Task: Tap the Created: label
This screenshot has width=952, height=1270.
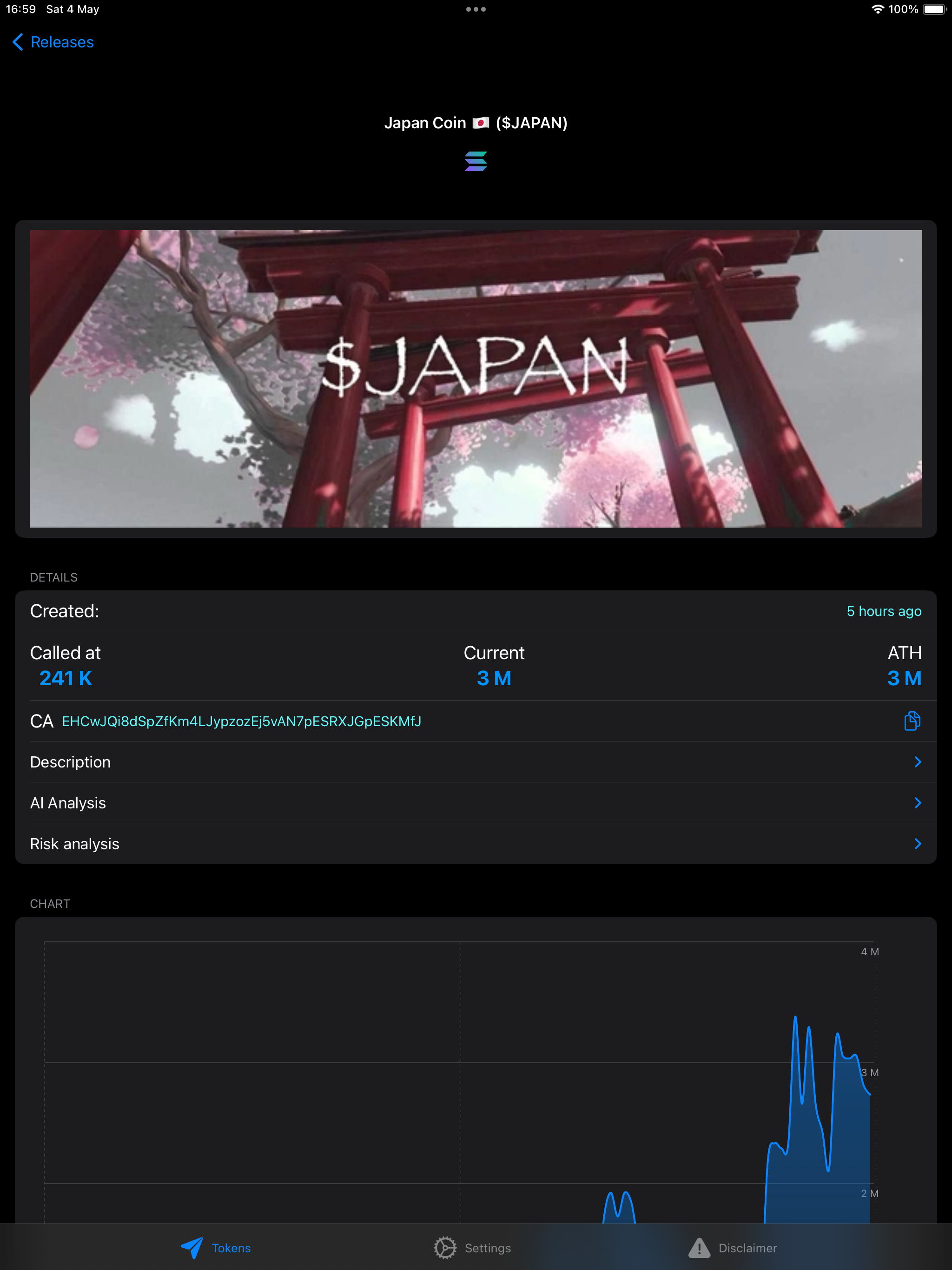Action: click(64, 611)
